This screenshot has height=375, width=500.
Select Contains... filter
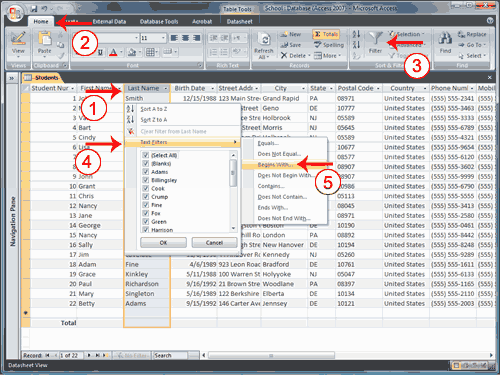(x=284, y=186)
